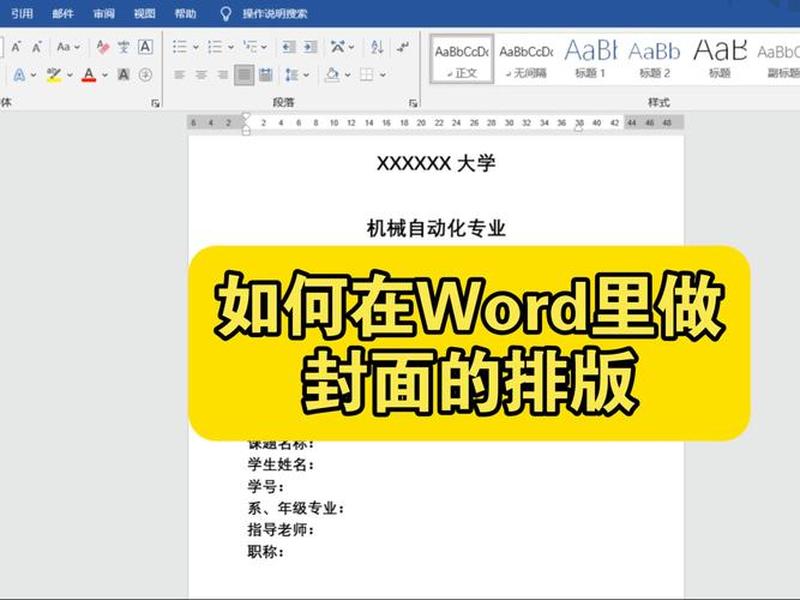The image size is (800, 600).
Task: Click the "指导老师:" line
Action: [x=281, y=530]
